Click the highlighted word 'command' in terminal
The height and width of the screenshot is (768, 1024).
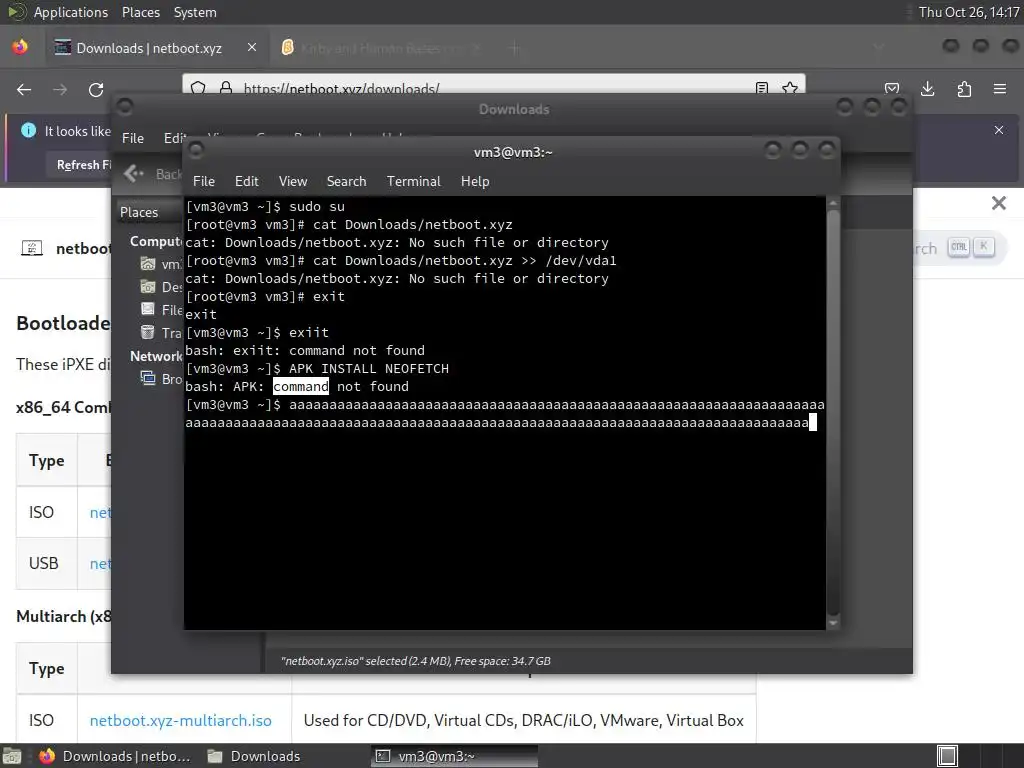(x=300, y=386)
